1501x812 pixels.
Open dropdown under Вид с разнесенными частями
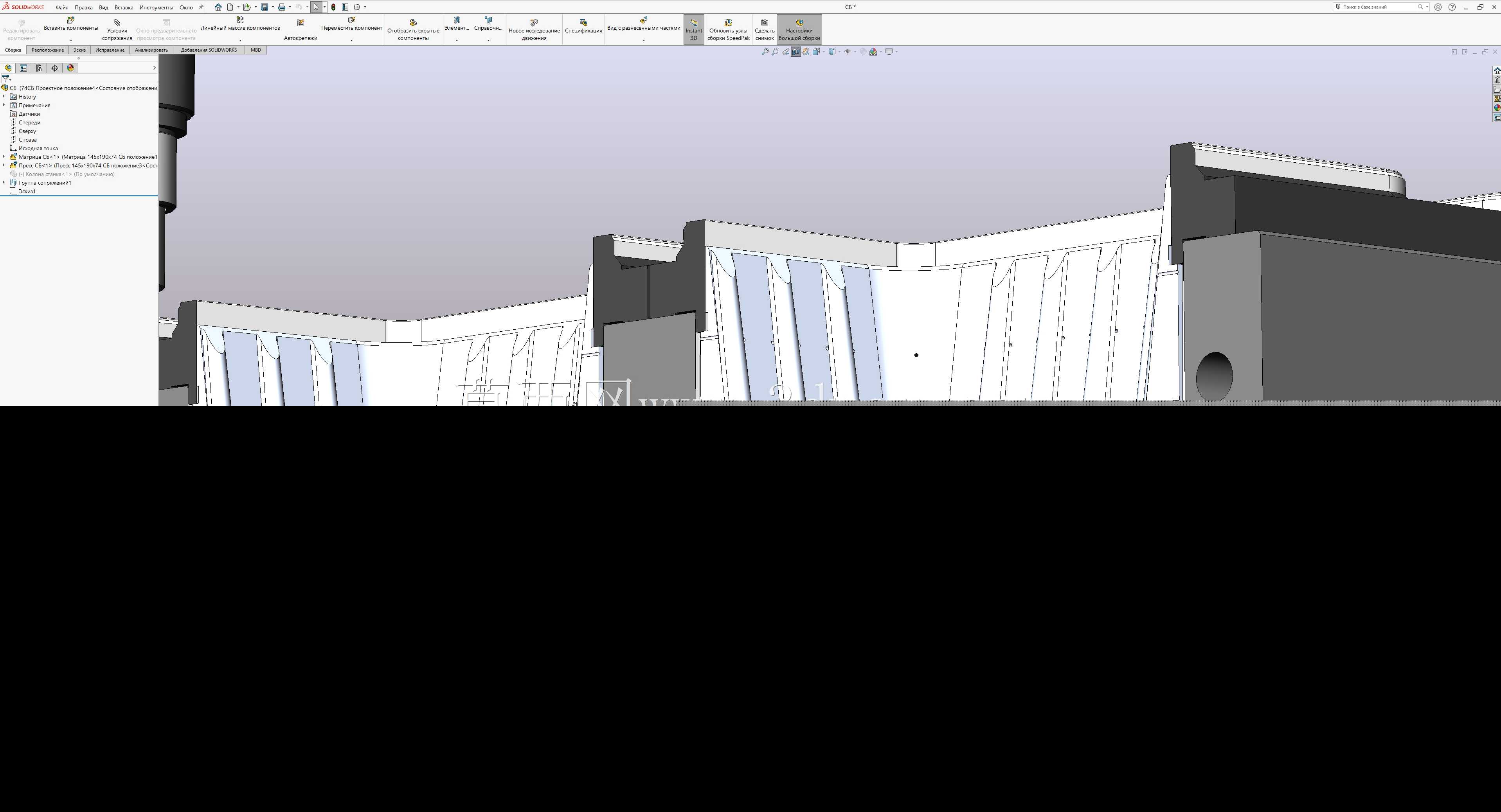(644, 40)
